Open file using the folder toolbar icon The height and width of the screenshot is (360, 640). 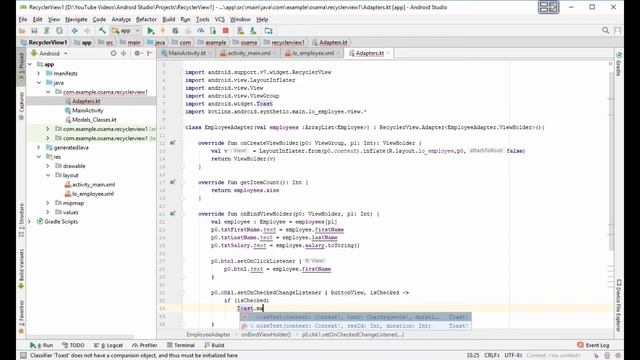(22, 31)
